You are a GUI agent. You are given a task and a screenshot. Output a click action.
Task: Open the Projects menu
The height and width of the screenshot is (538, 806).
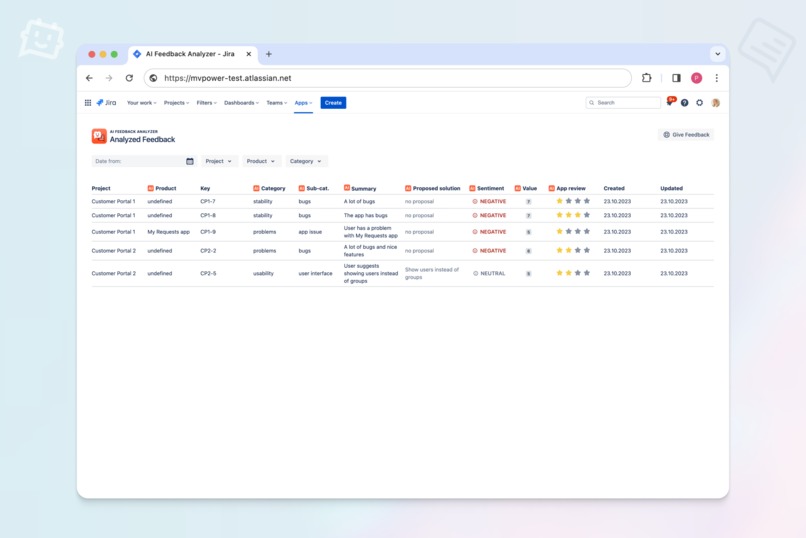176,103
